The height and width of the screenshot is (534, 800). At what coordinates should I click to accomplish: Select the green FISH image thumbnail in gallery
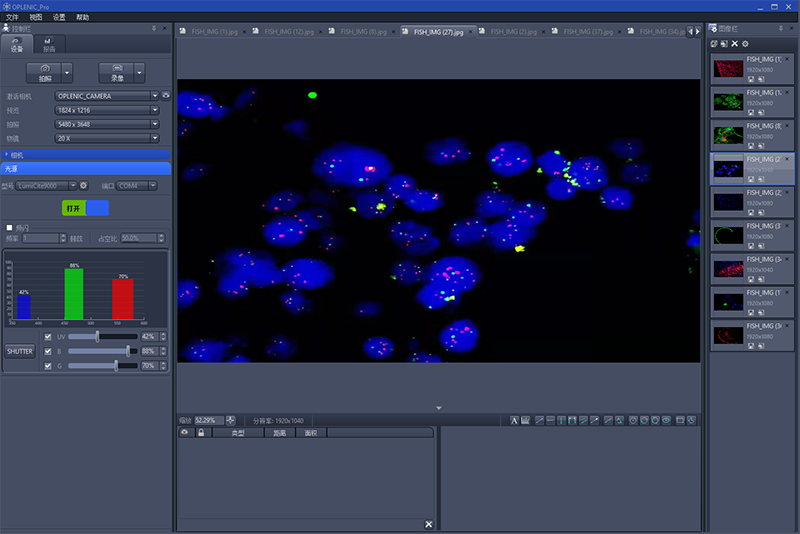pyautogui.click(x=727, y=101)
